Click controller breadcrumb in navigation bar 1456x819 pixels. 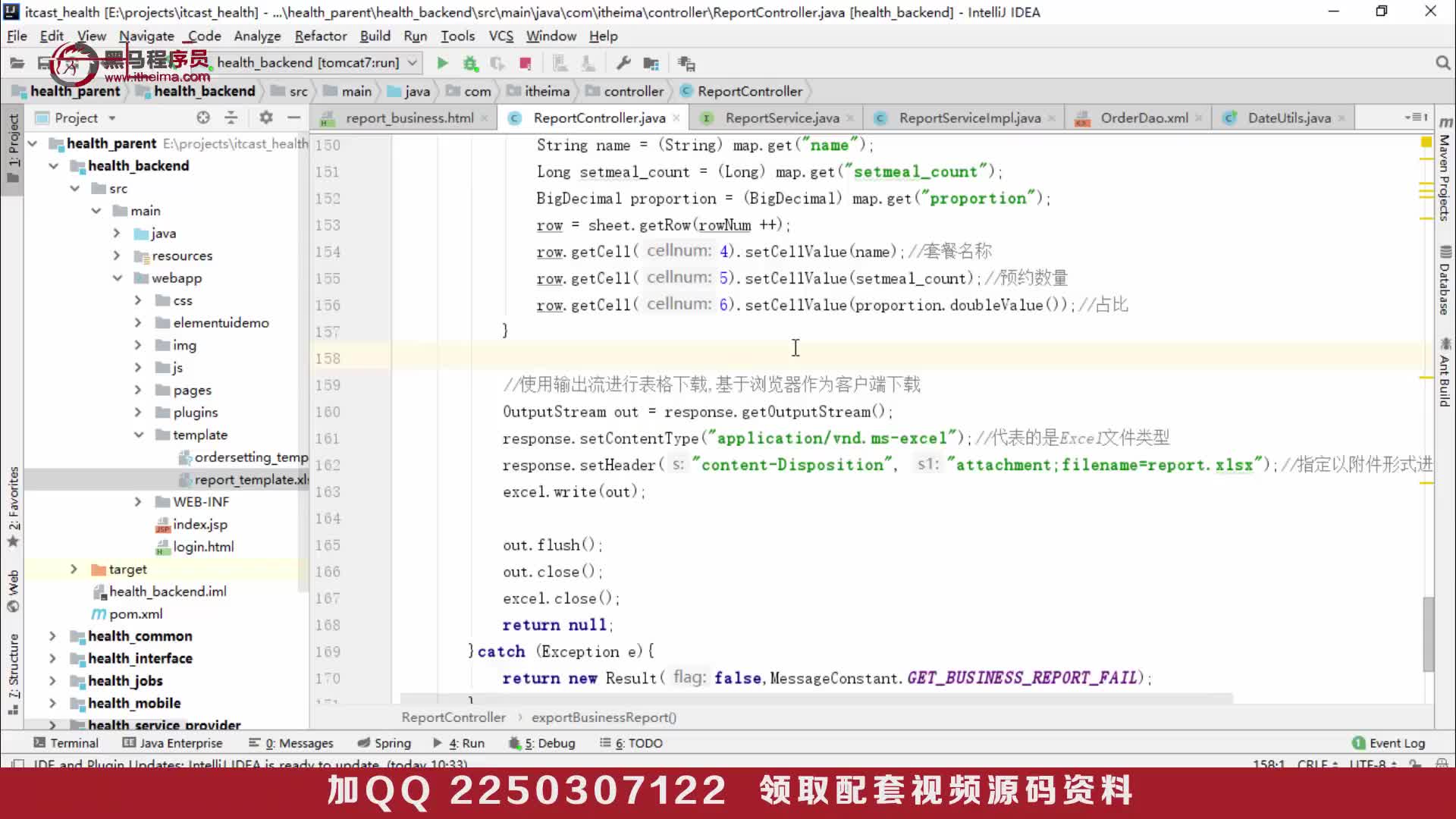point(625,91)
